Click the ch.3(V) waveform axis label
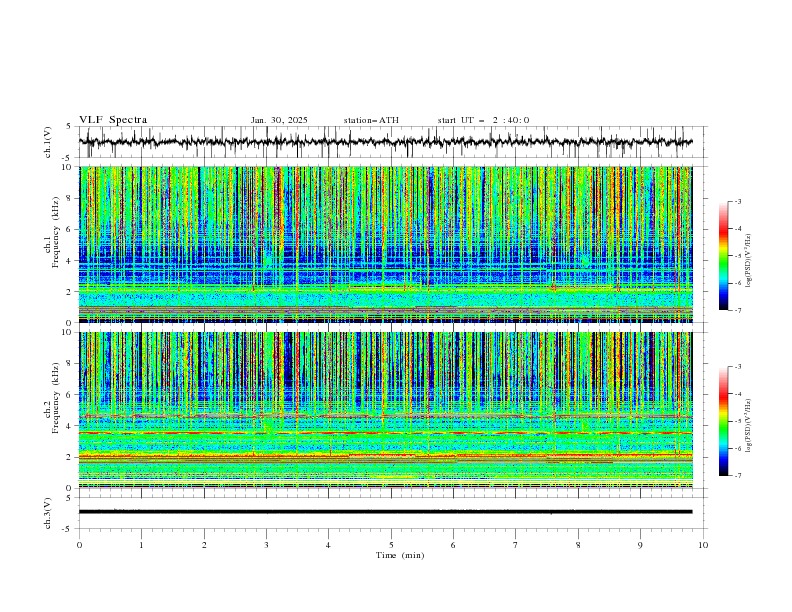This screenshot has width=792, height=612. 48,513
